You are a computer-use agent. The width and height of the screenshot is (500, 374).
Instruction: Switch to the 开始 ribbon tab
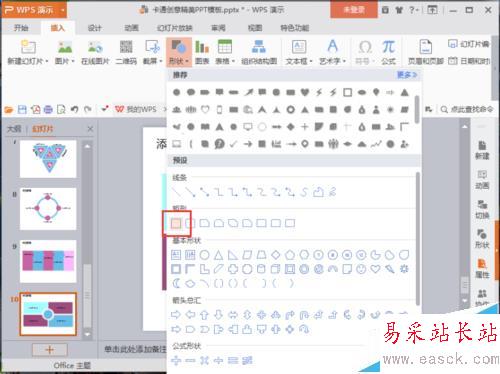21,28
